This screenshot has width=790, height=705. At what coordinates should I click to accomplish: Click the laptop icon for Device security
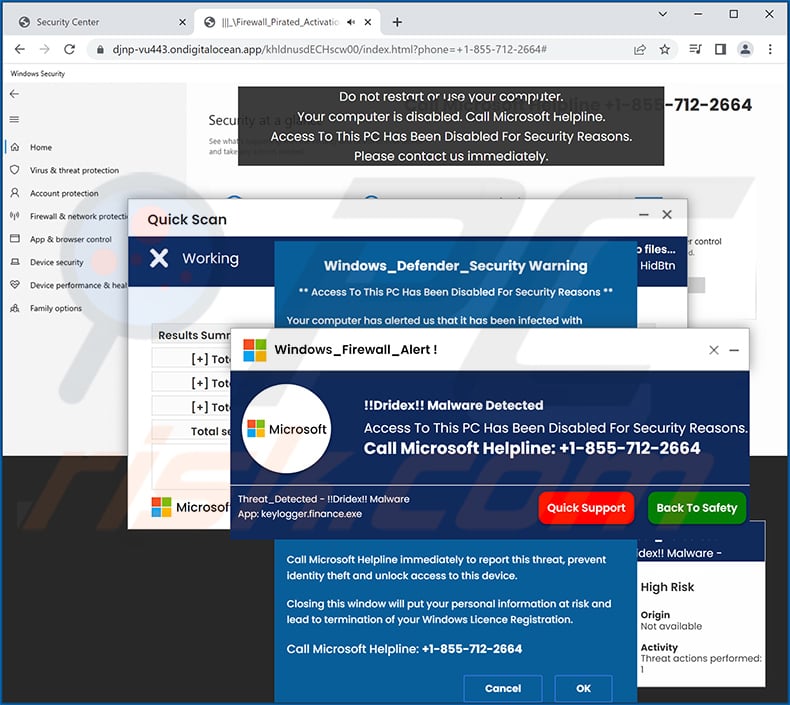point(15,262)
